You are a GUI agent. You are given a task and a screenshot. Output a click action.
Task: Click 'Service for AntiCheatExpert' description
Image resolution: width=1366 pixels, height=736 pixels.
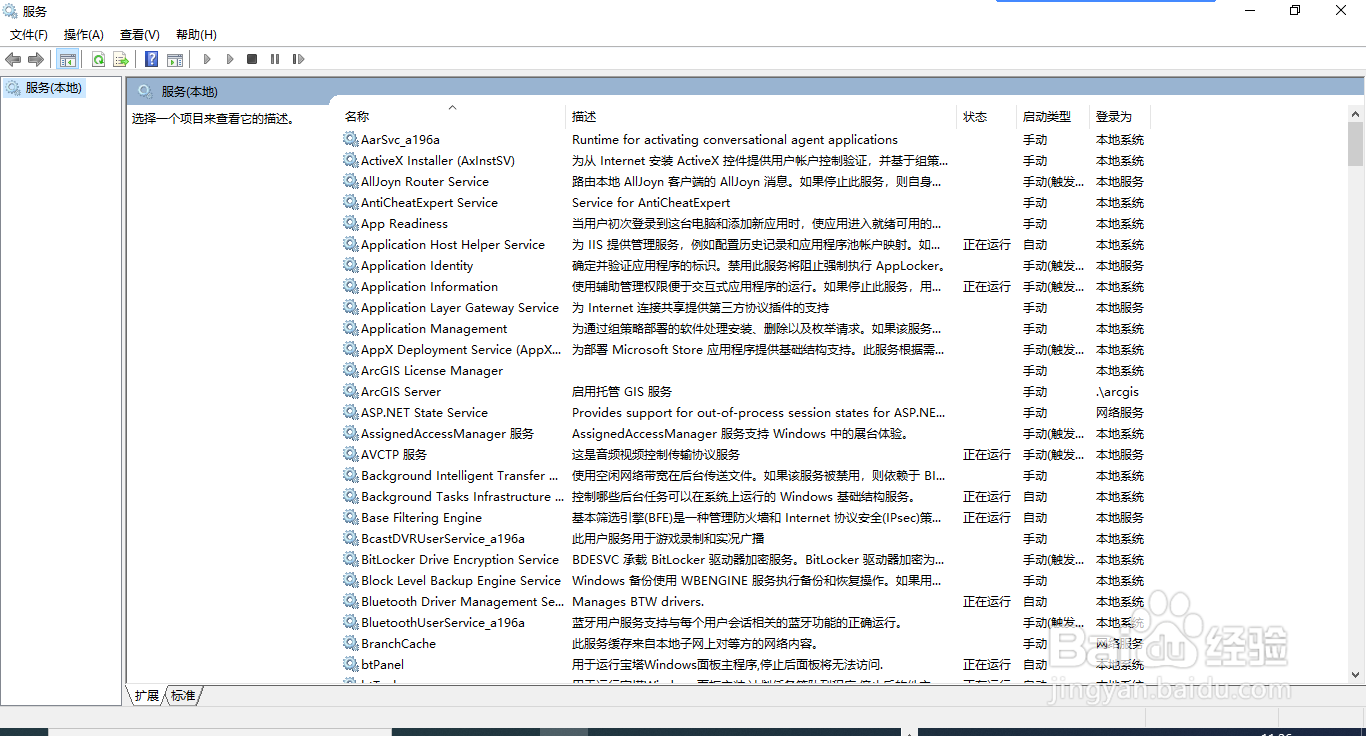point(651,203)
